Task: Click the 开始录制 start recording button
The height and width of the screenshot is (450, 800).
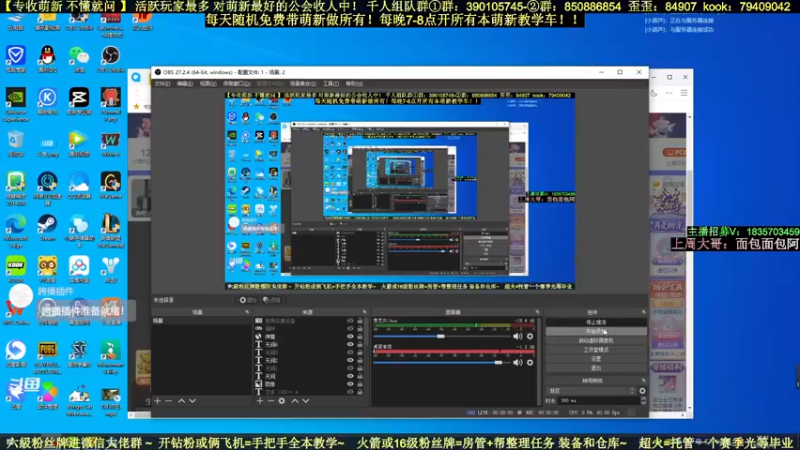Action: point(596,332)
